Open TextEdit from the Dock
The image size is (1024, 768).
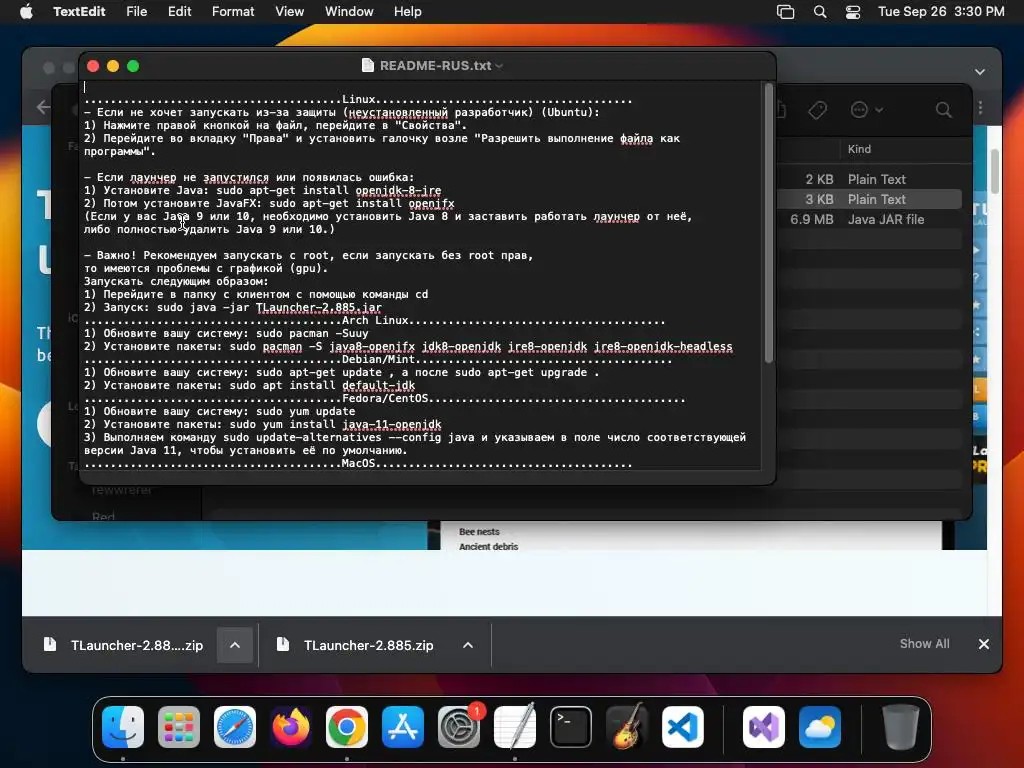[x=515, y=727]
